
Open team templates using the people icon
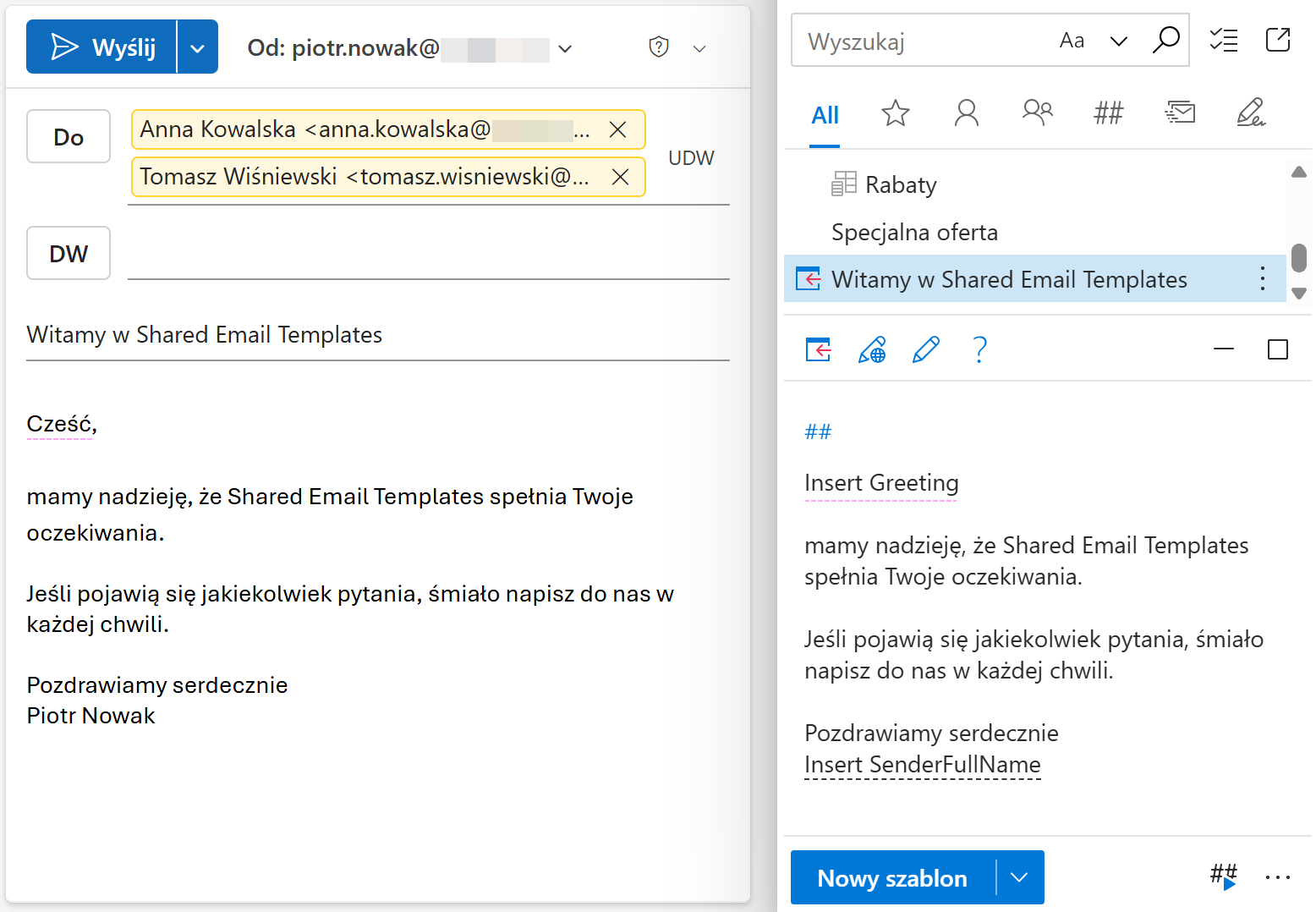1037,112
